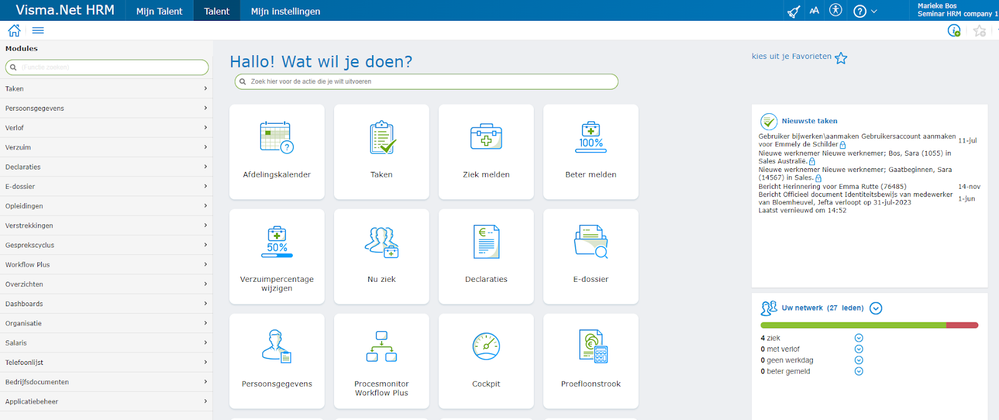Viewport: 999px width, 420px height.
Task: Open the E-dossier tile icon
Action: 591,242
